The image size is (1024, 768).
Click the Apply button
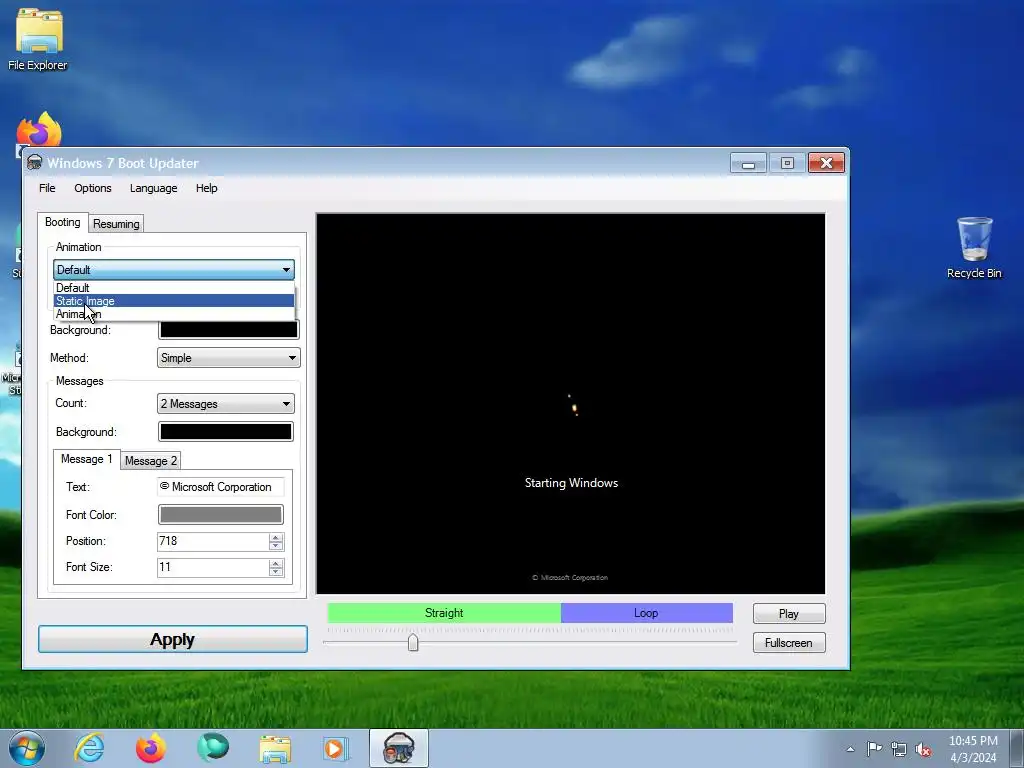(172, 639)
